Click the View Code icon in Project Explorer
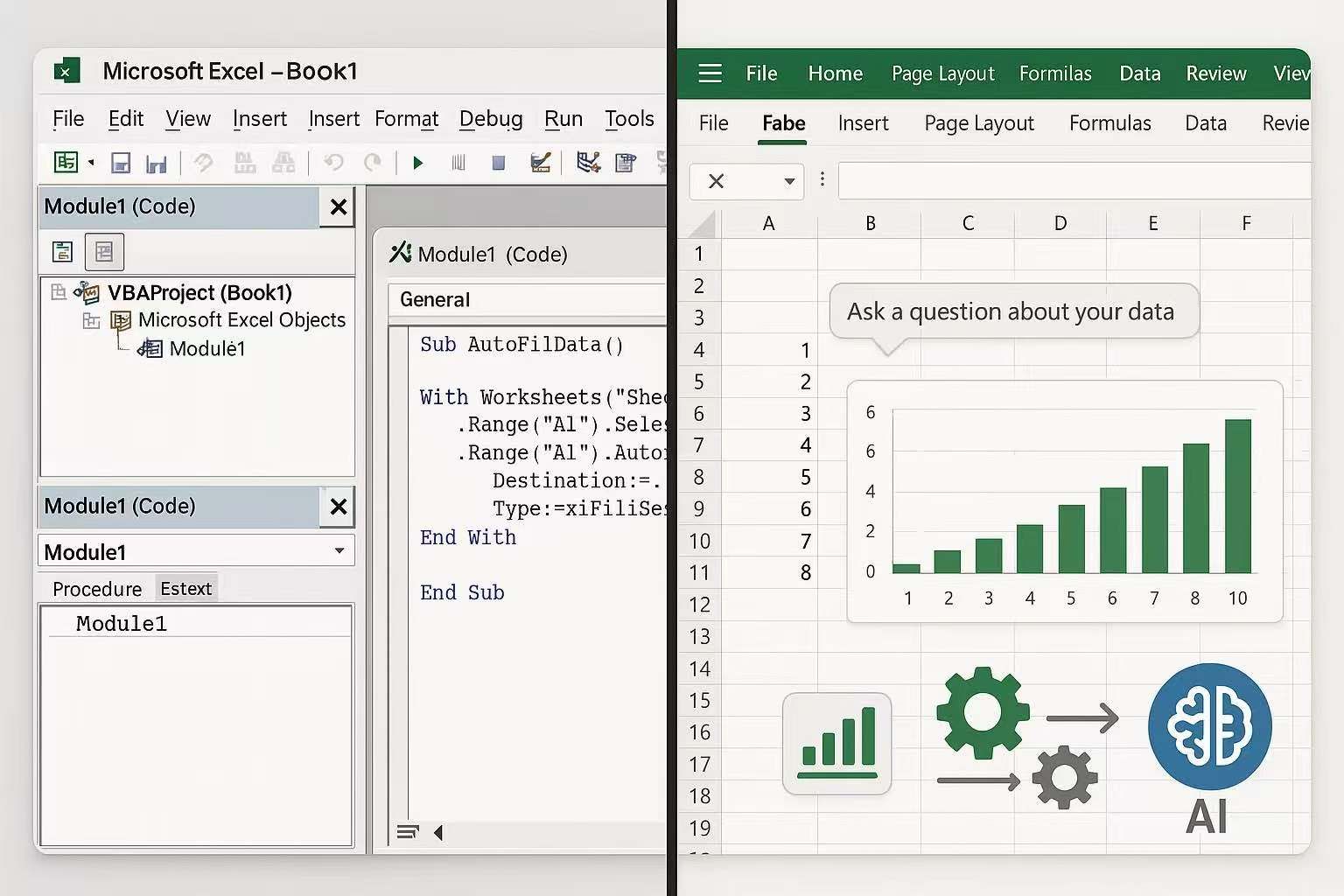This screenshot has height=896, width=1344. (x=61, y=251)
